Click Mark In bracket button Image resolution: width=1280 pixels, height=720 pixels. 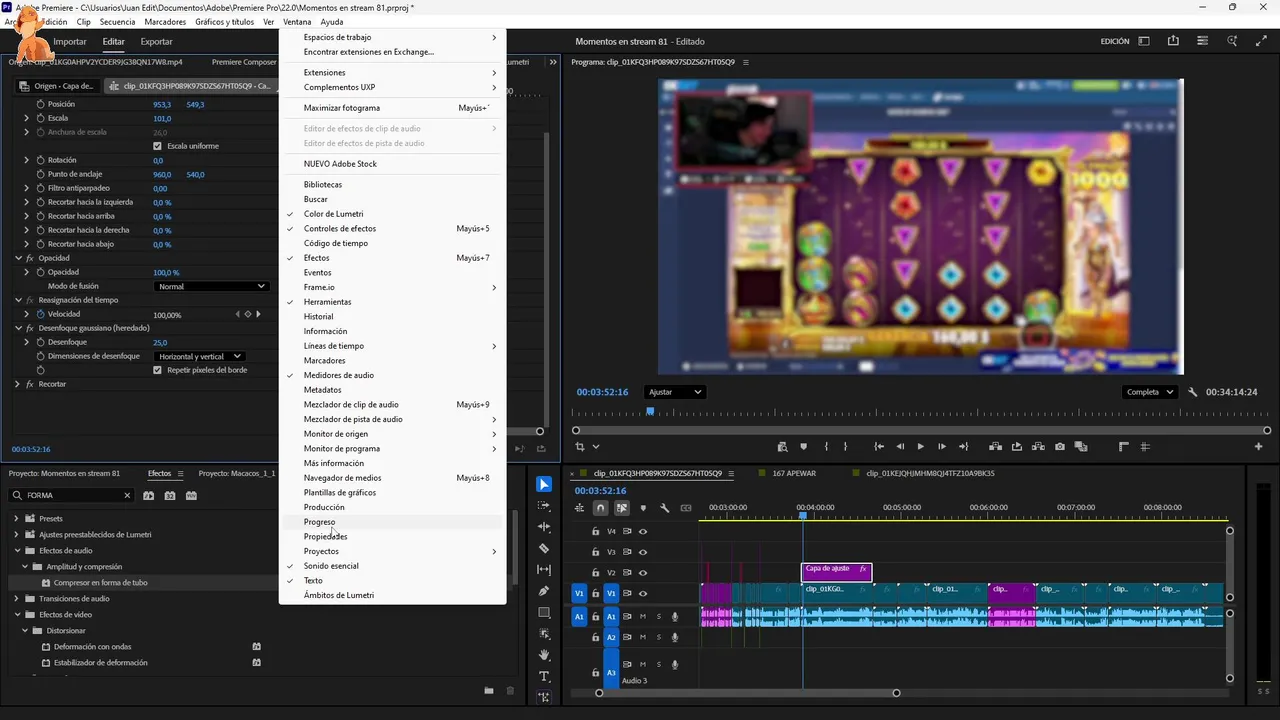click(x=825, y=447)
